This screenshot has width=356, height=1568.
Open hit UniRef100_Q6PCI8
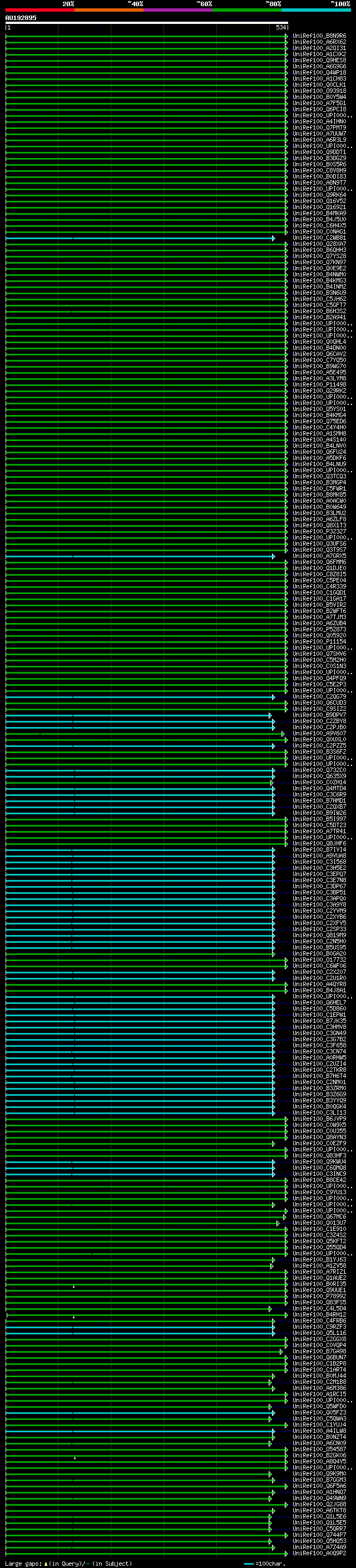tap(319, 110)
